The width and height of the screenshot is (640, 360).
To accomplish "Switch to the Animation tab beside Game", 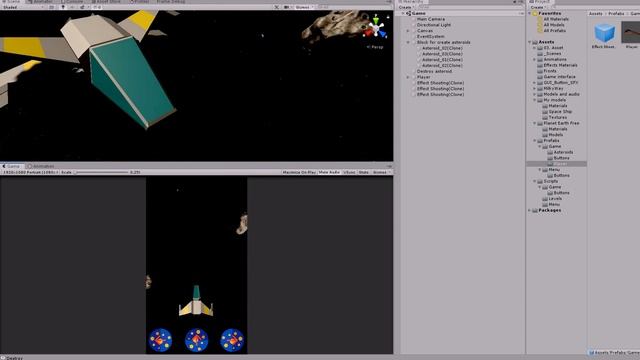I will click(41, 166).
